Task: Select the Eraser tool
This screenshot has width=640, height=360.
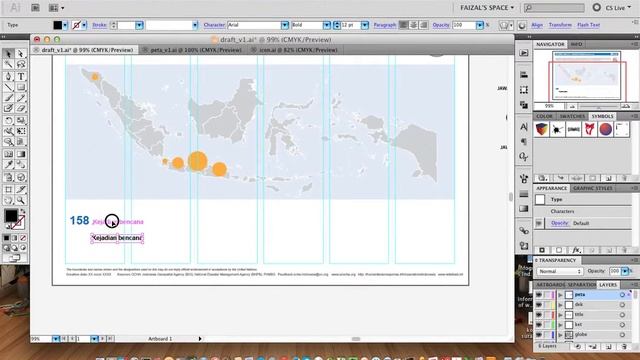Action: (x=21, y=108)
